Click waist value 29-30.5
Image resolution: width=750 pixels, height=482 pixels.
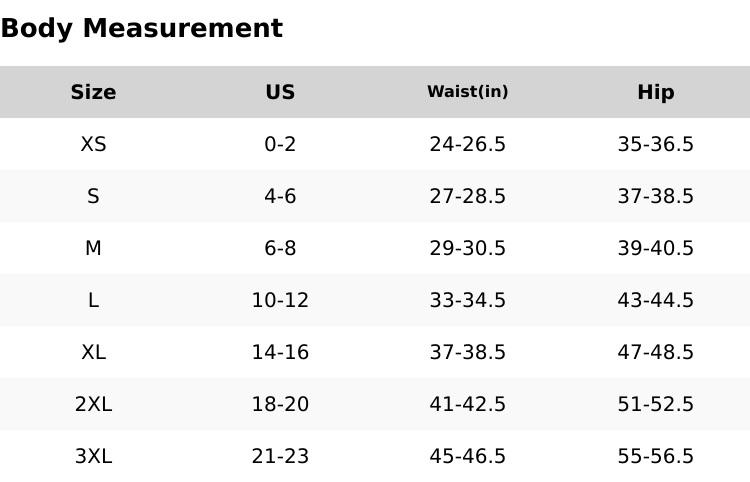click(x=467, y=248)
